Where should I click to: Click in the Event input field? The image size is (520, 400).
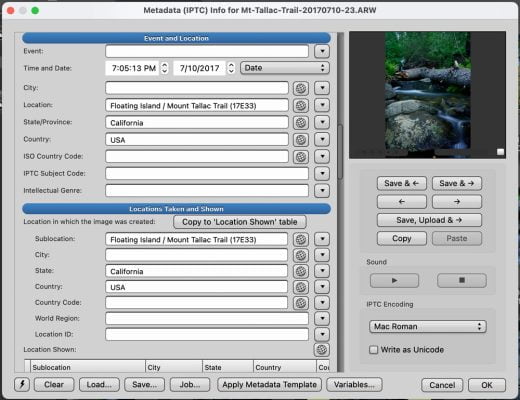[207, 51]
